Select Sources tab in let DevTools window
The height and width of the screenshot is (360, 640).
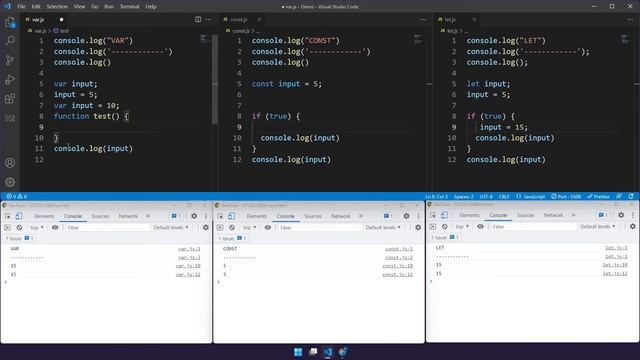tap(525, 215)
